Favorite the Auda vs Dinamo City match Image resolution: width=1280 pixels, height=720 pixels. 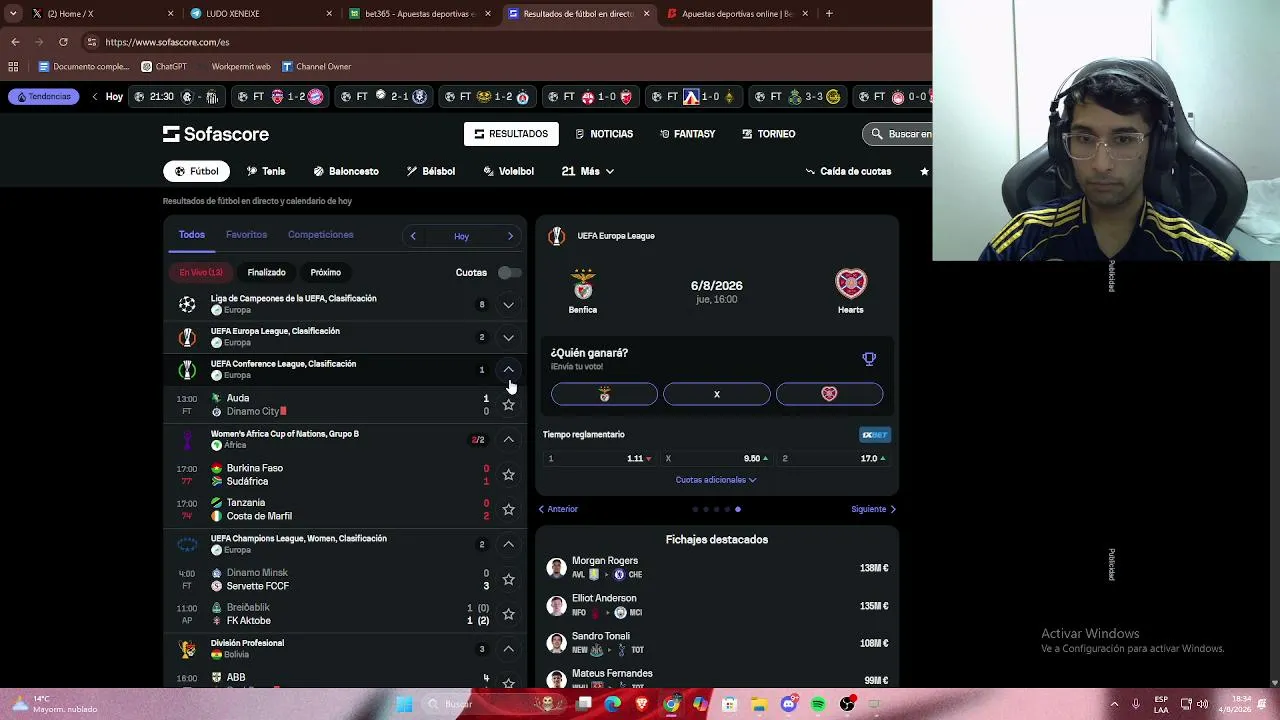508,405
